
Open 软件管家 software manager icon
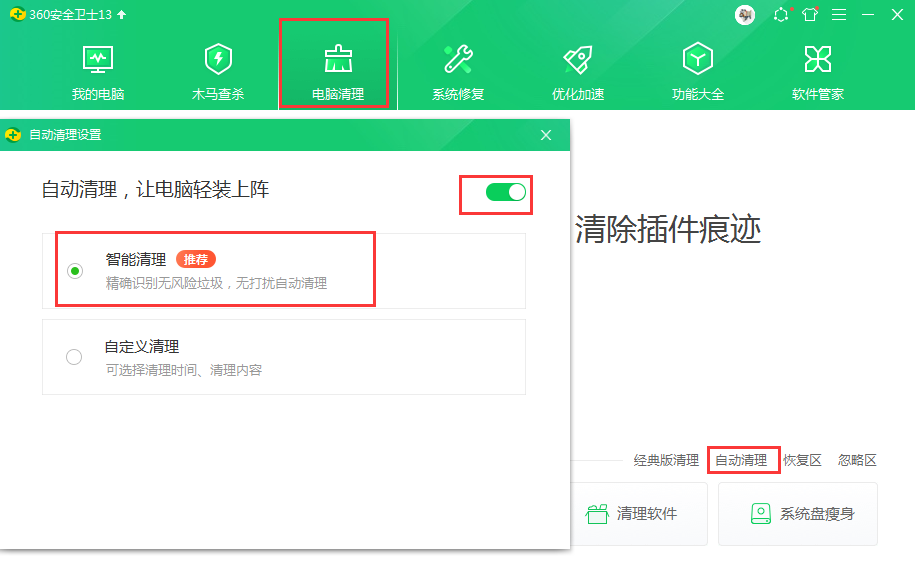click(818, 60)
